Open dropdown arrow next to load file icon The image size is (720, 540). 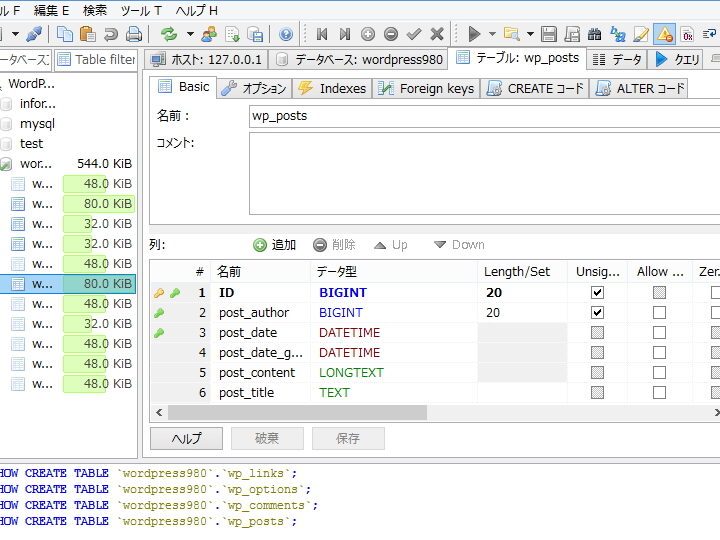pos(530,34)
